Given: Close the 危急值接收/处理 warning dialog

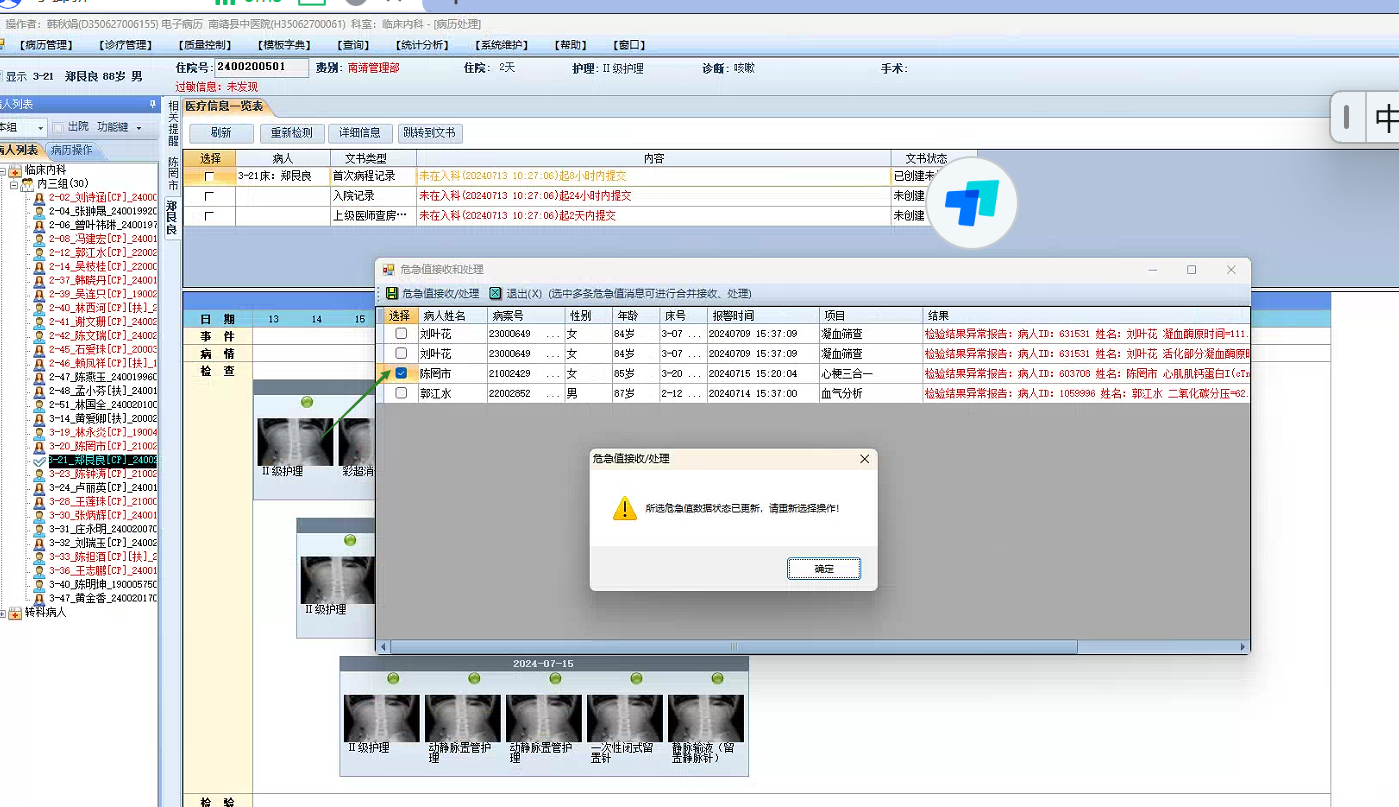Looking at the screenshot, I should [864, 459].
